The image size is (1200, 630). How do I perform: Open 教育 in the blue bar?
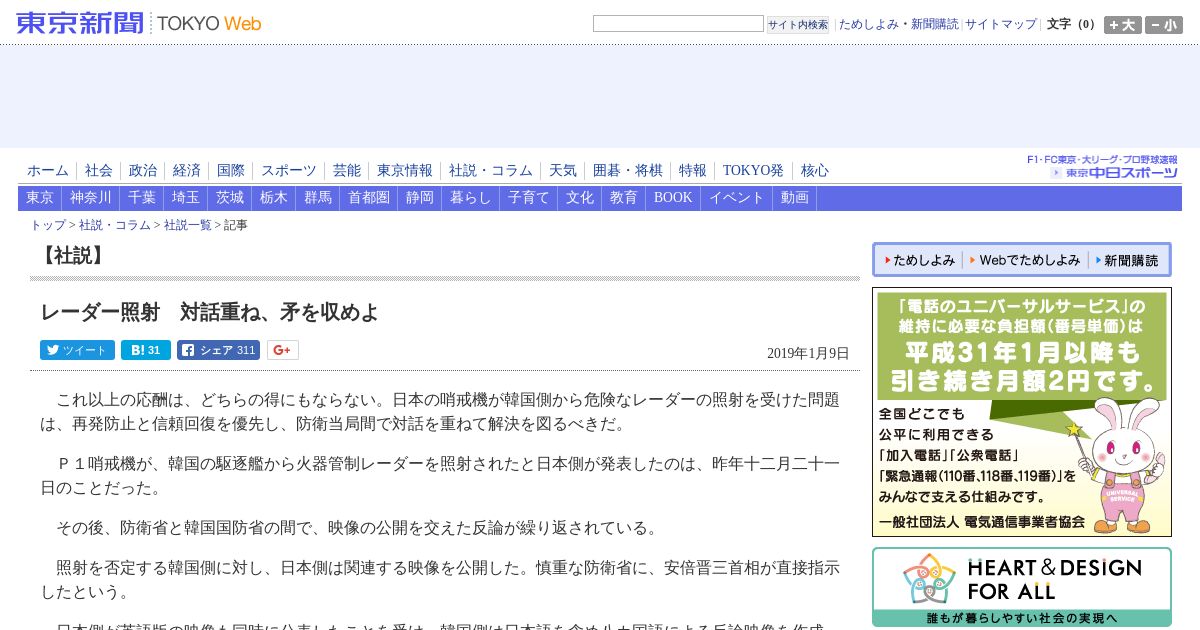624,198
